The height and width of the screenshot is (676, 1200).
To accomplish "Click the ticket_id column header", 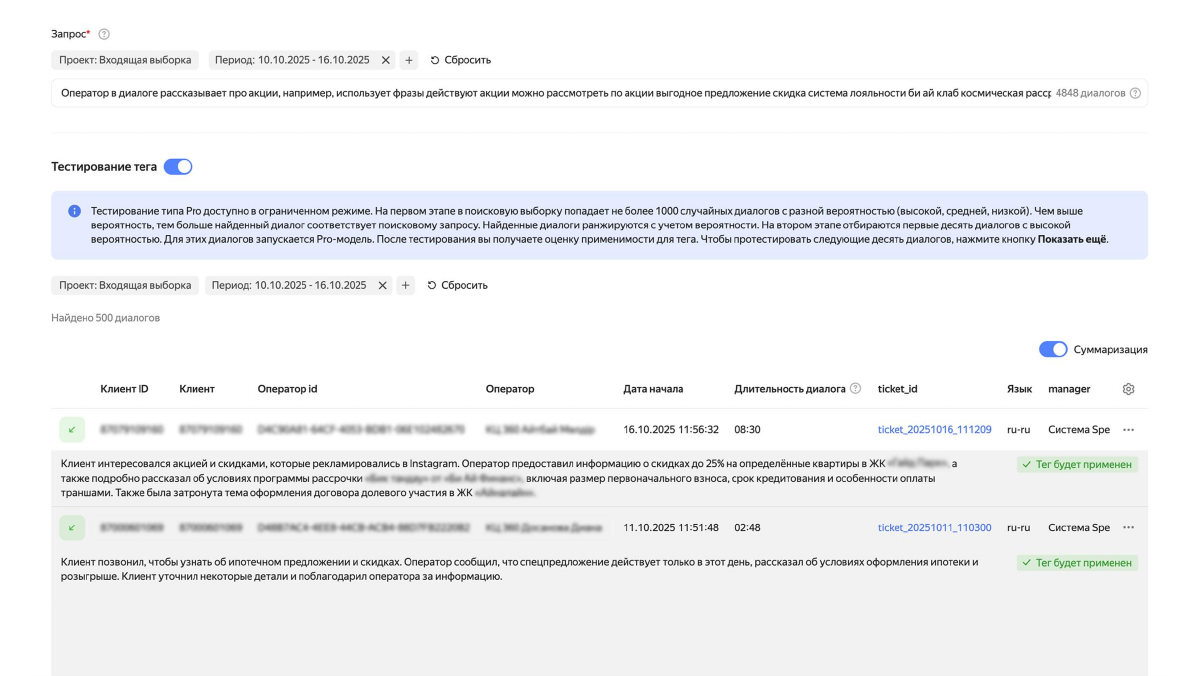I will click(898, 389).
